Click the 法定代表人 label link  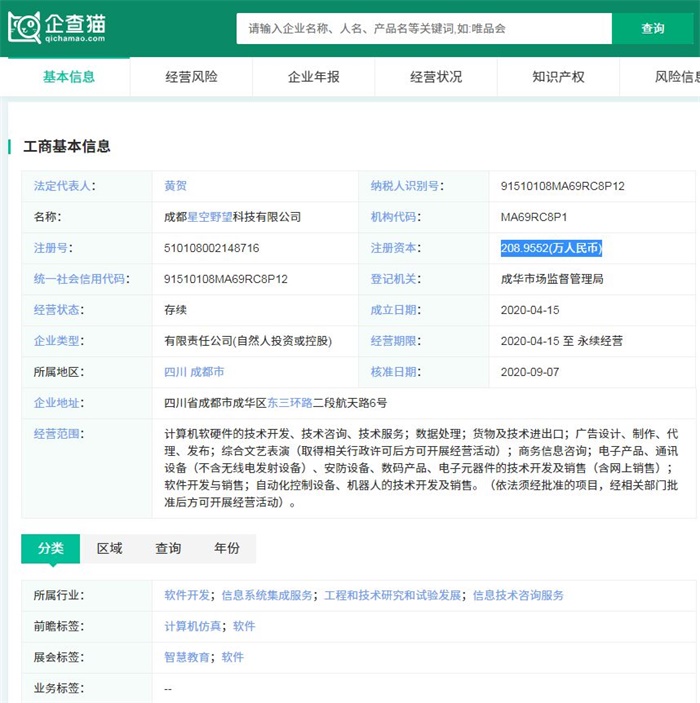pyautogui.click(x=62, y=186)
